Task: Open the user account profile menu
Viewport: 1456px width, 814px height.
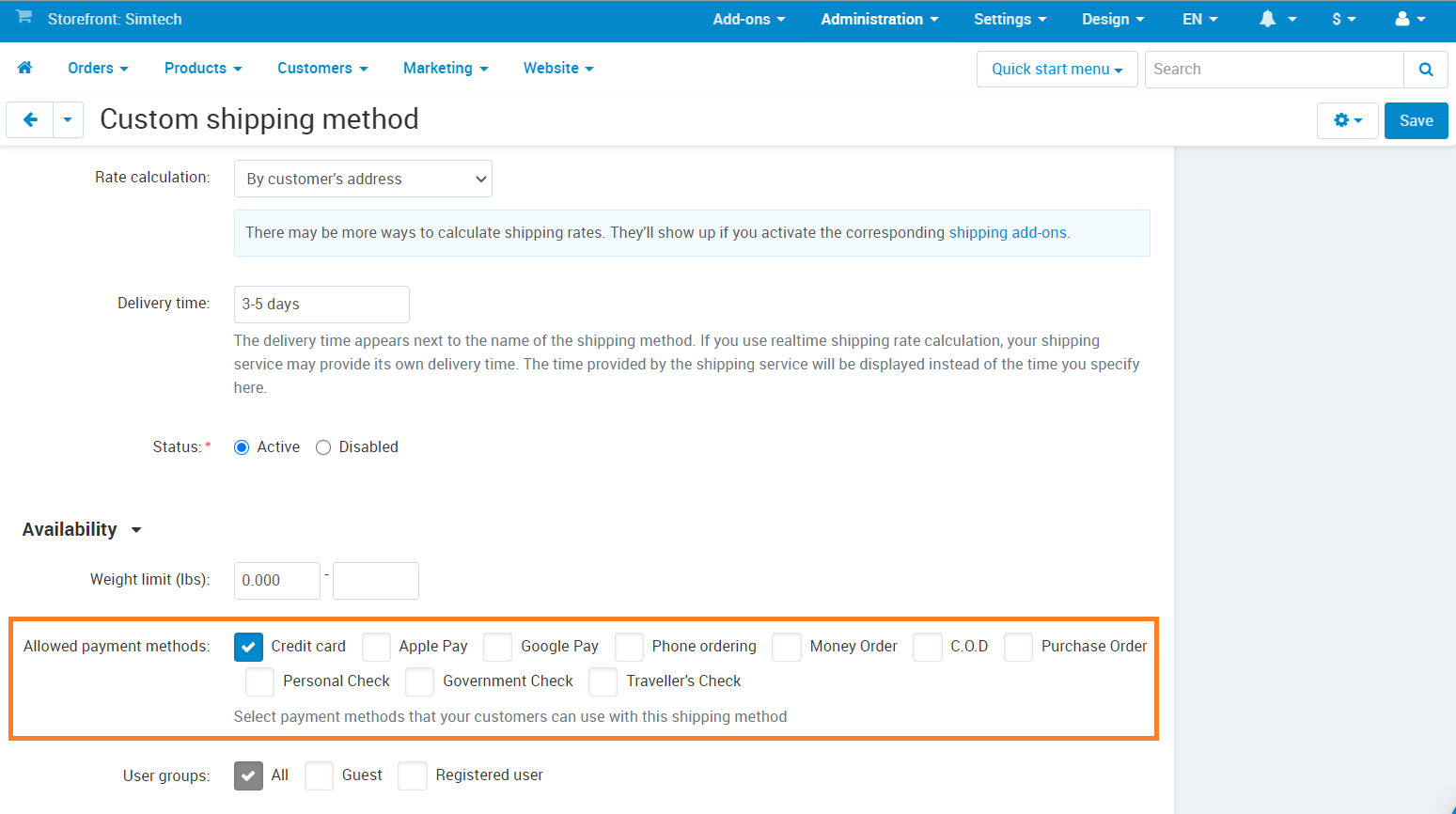Action: click(1410, 19)
